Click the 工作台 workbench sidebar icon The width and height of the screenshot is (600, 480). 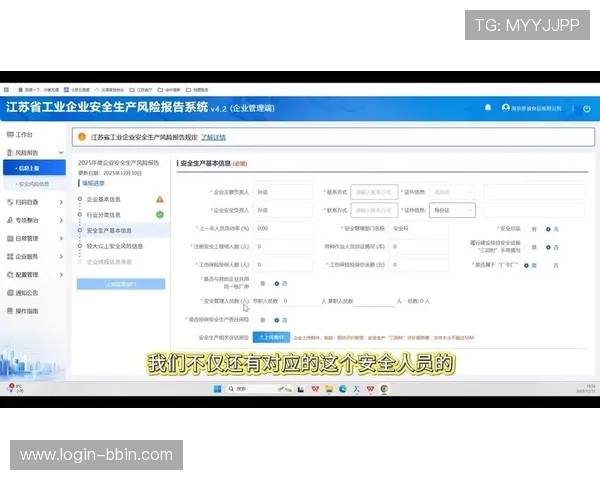(10, 134)
